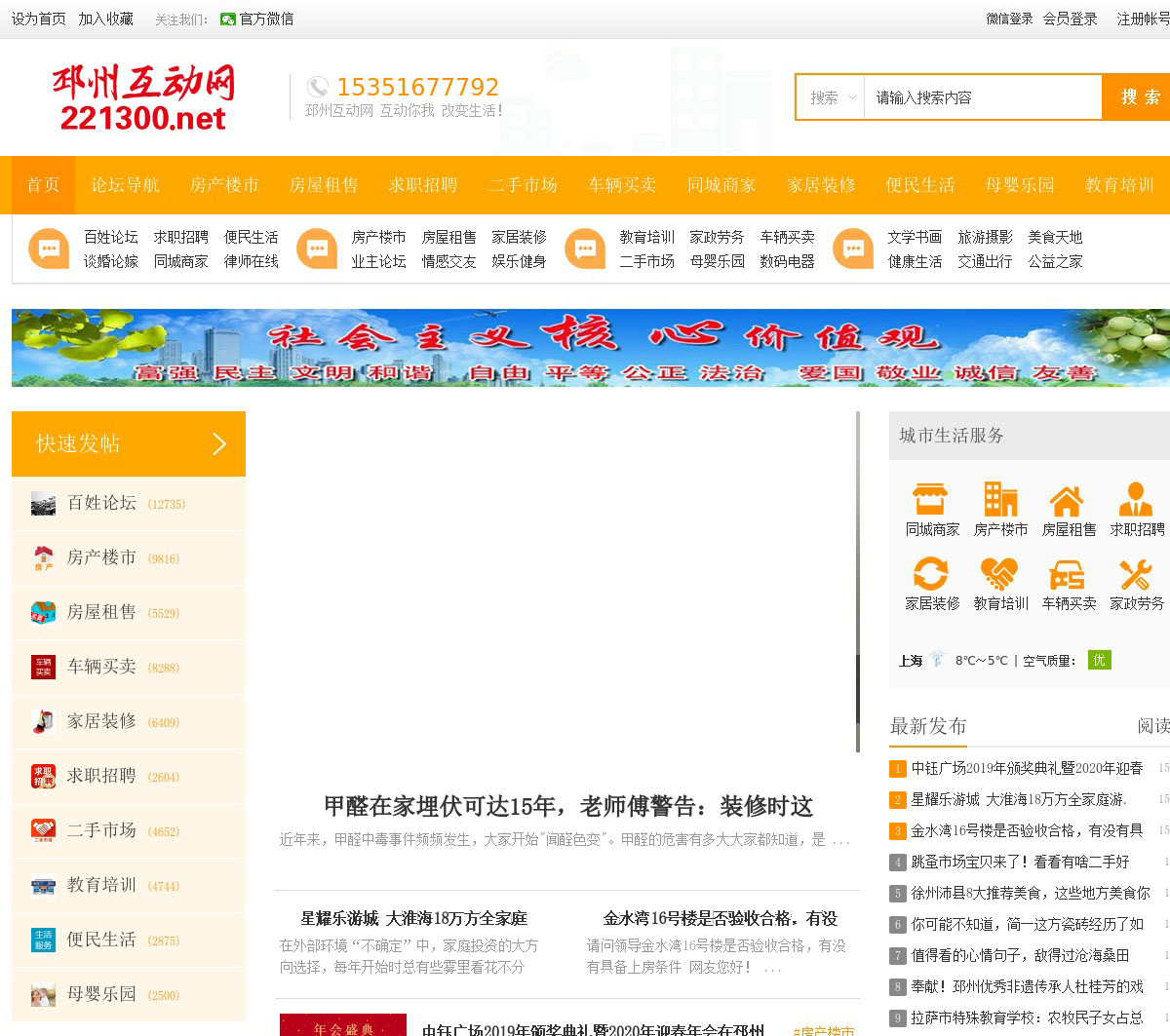The width and height of the screenshot is (1170, 1036).
Task: Open the 百姓论坛 sidebar category
Action: click(x=101, y=503)
